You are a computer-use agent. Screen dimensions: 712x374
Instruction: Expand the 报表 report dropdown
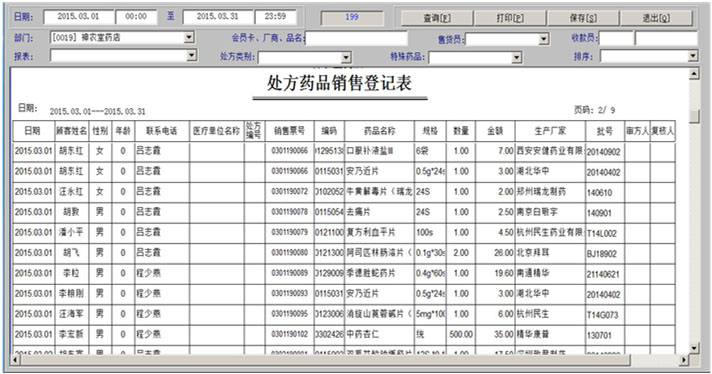coord(192,55)
